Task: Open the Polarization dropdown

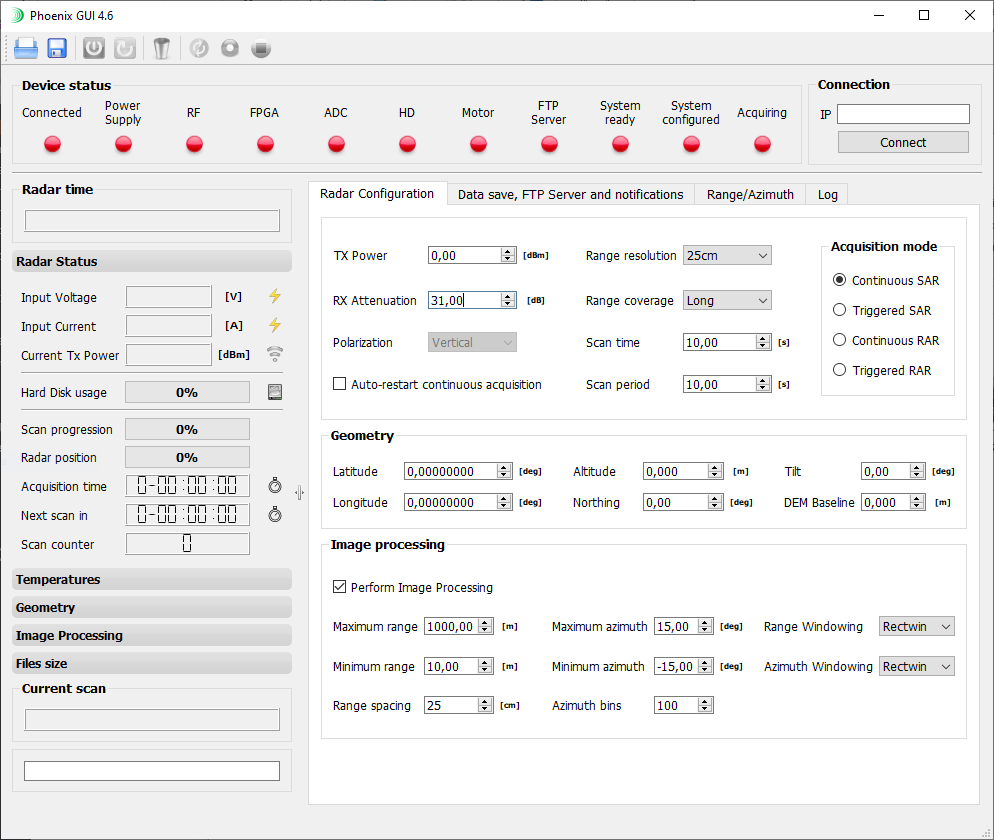Action: (x=472, y=342)
